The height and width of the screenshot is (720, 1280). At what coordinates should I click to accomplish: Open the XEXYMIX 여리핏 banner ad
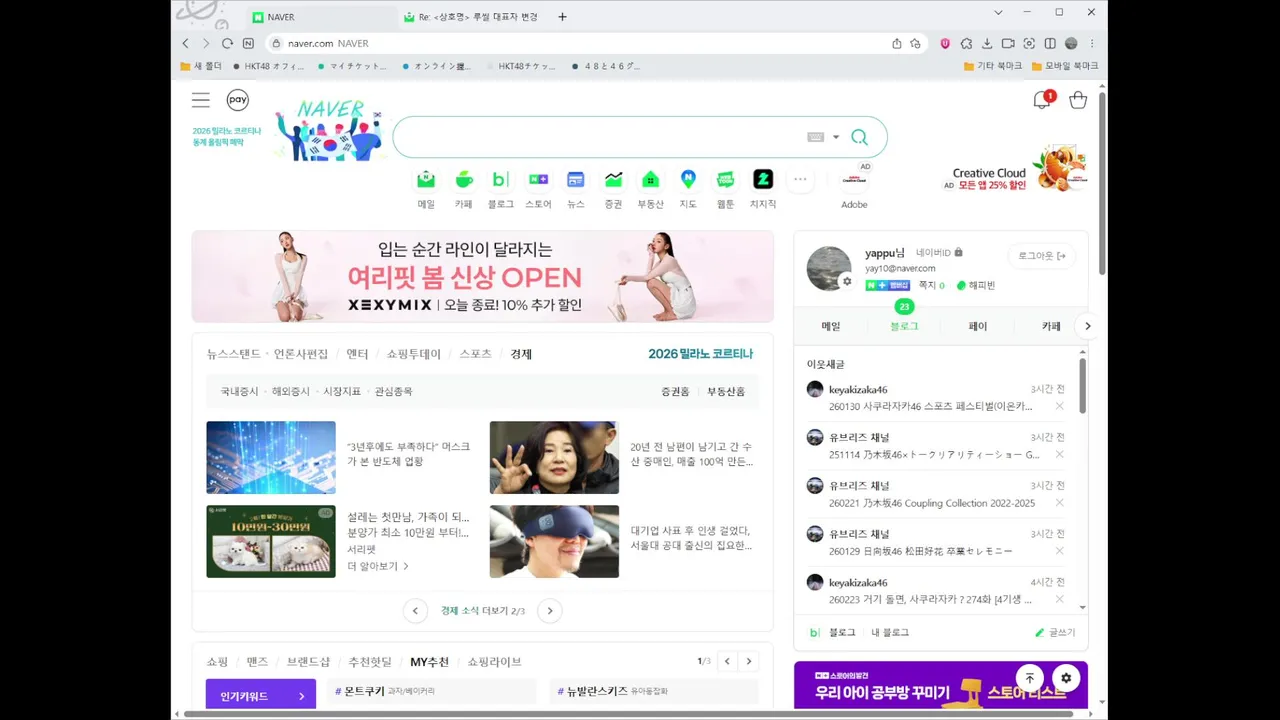click(483, 276)
